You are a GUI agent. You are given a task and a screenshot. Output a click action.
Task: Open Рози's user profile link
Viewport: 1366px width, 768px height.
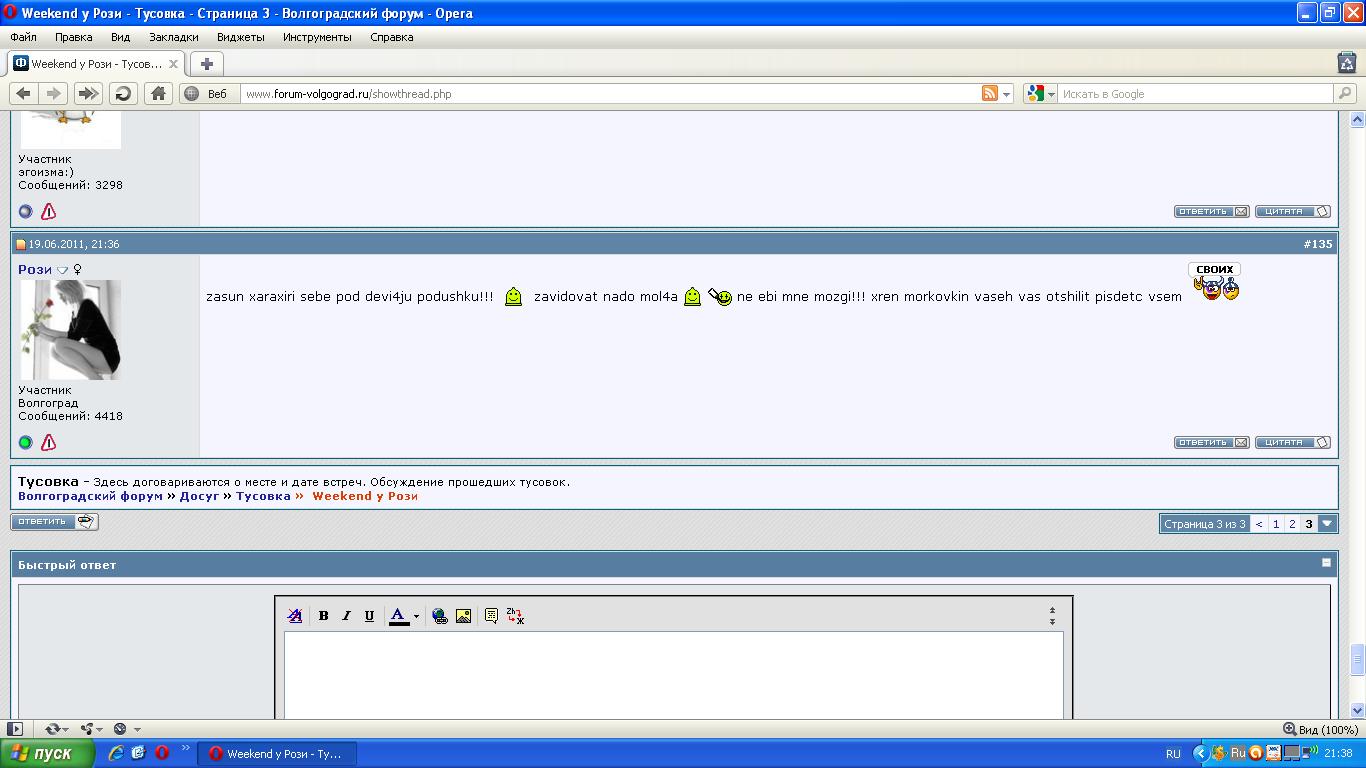pos(35,269)
